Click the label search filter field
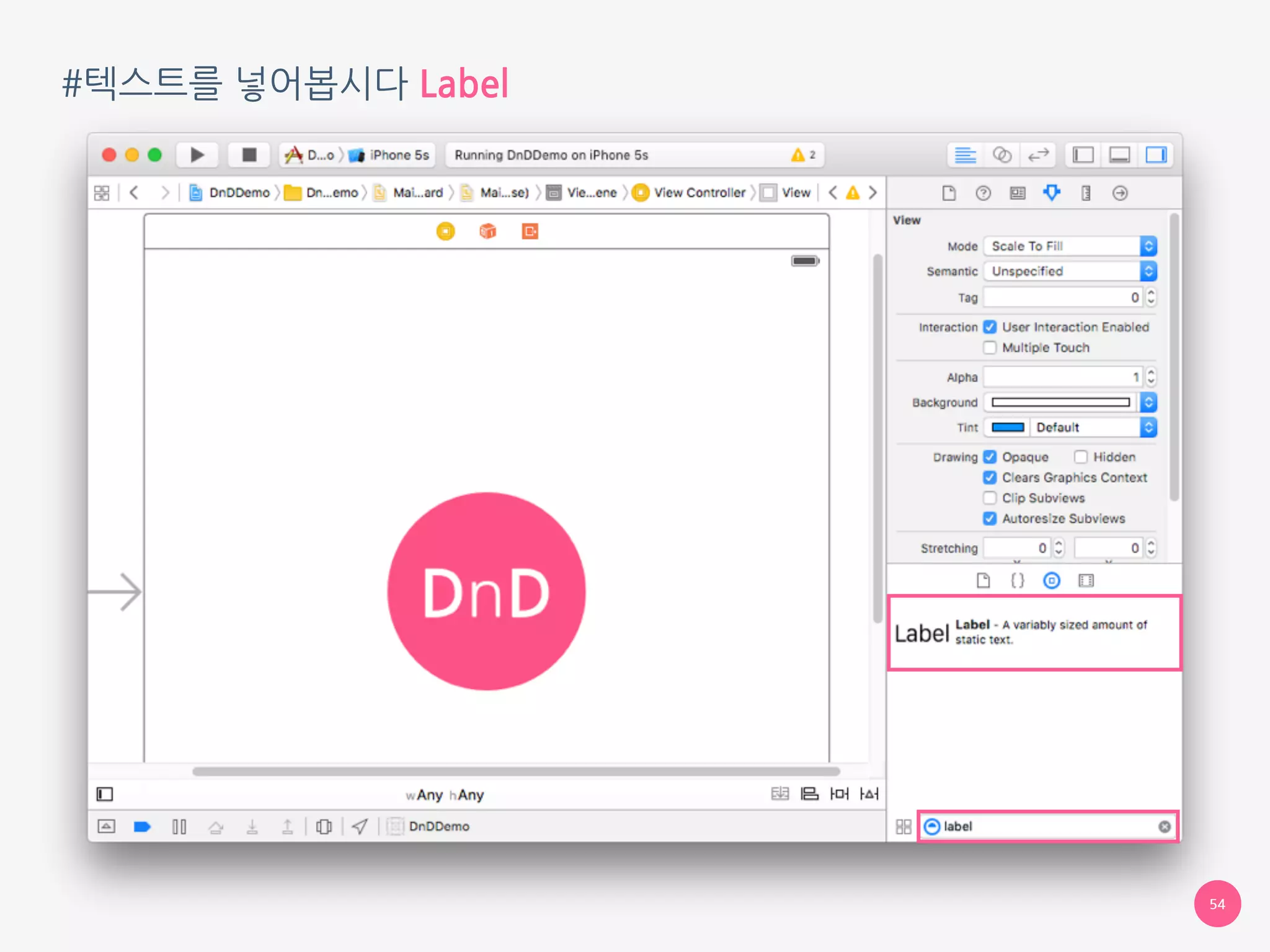The height and width of the screenshot is (952, 1270). click(x=1048, y=827)
